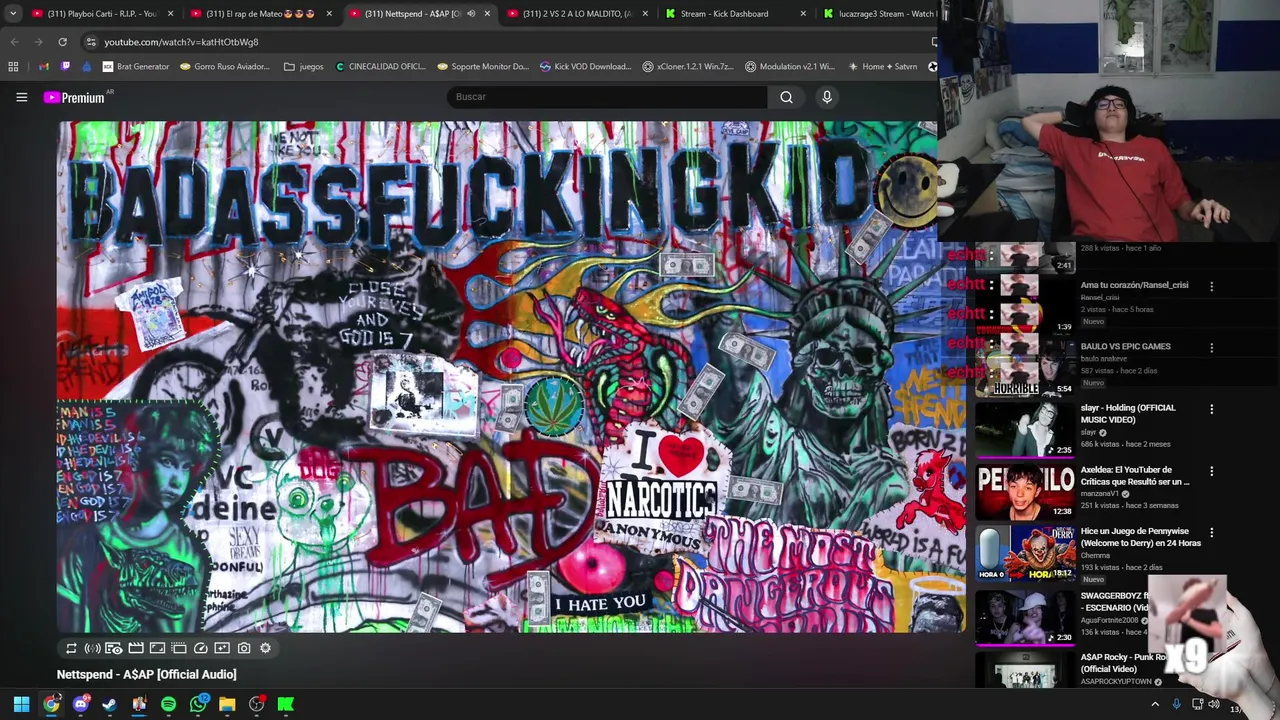Open File Explorer from taskbar
This screenshot has width=1280, height=720.
pos(227,704)
